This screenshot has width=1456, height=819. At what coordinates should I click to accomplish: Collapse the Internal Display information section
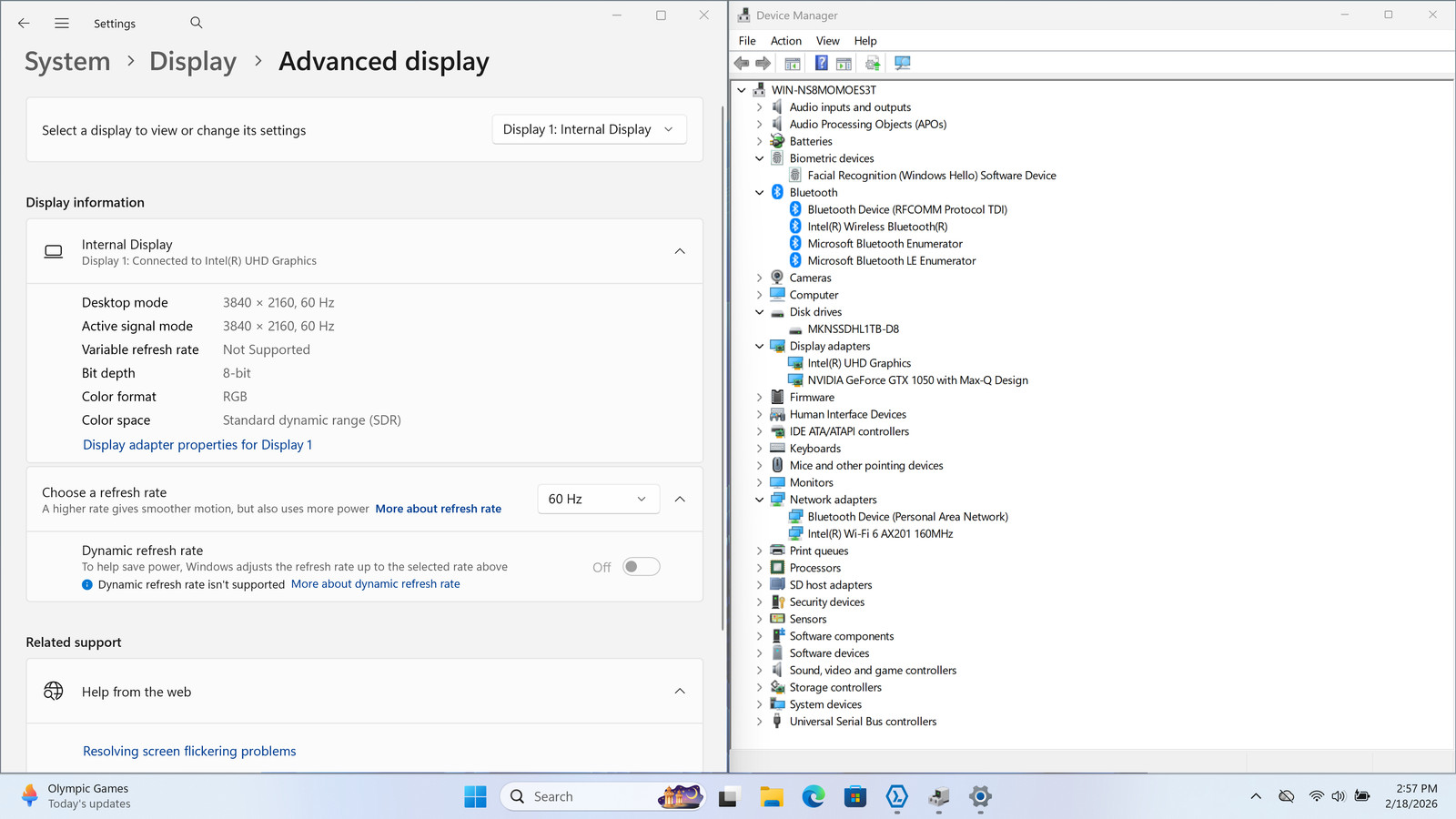(x=680, y=251)
